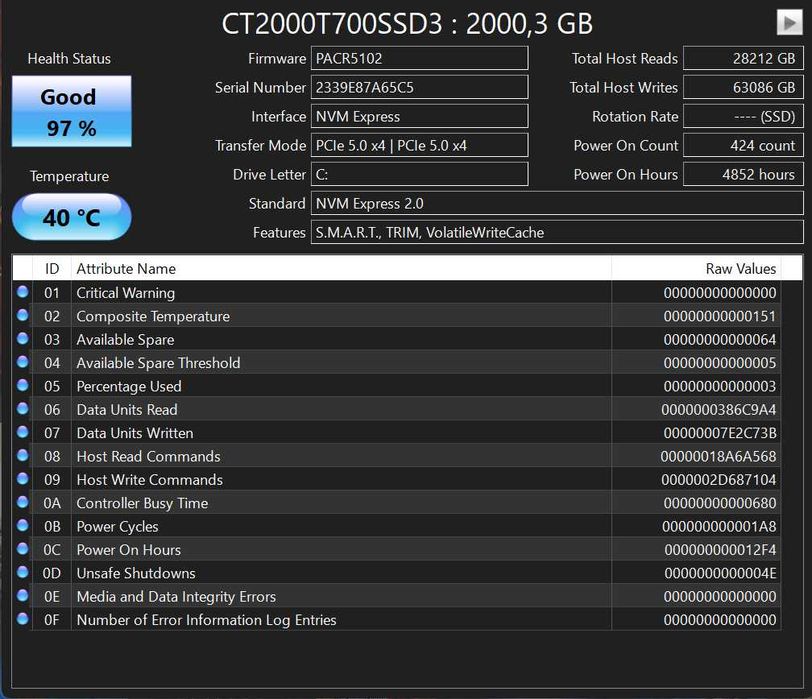Click the blue status dot for Data Units Written
Screen dimensions: 812x699
22,431
